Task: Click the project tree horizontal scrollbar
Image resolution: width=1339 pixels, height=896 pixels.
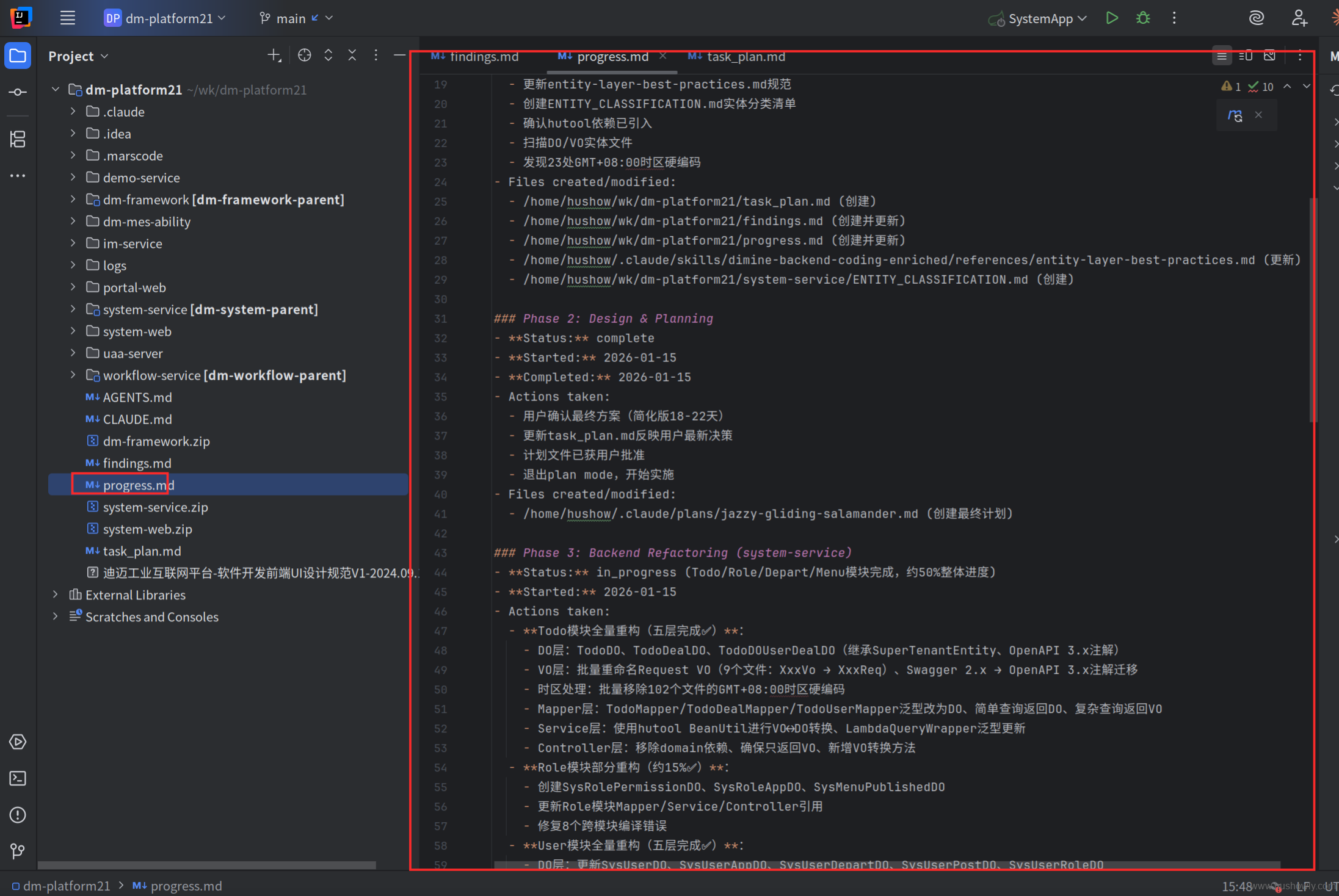Action: coord(206,865)
